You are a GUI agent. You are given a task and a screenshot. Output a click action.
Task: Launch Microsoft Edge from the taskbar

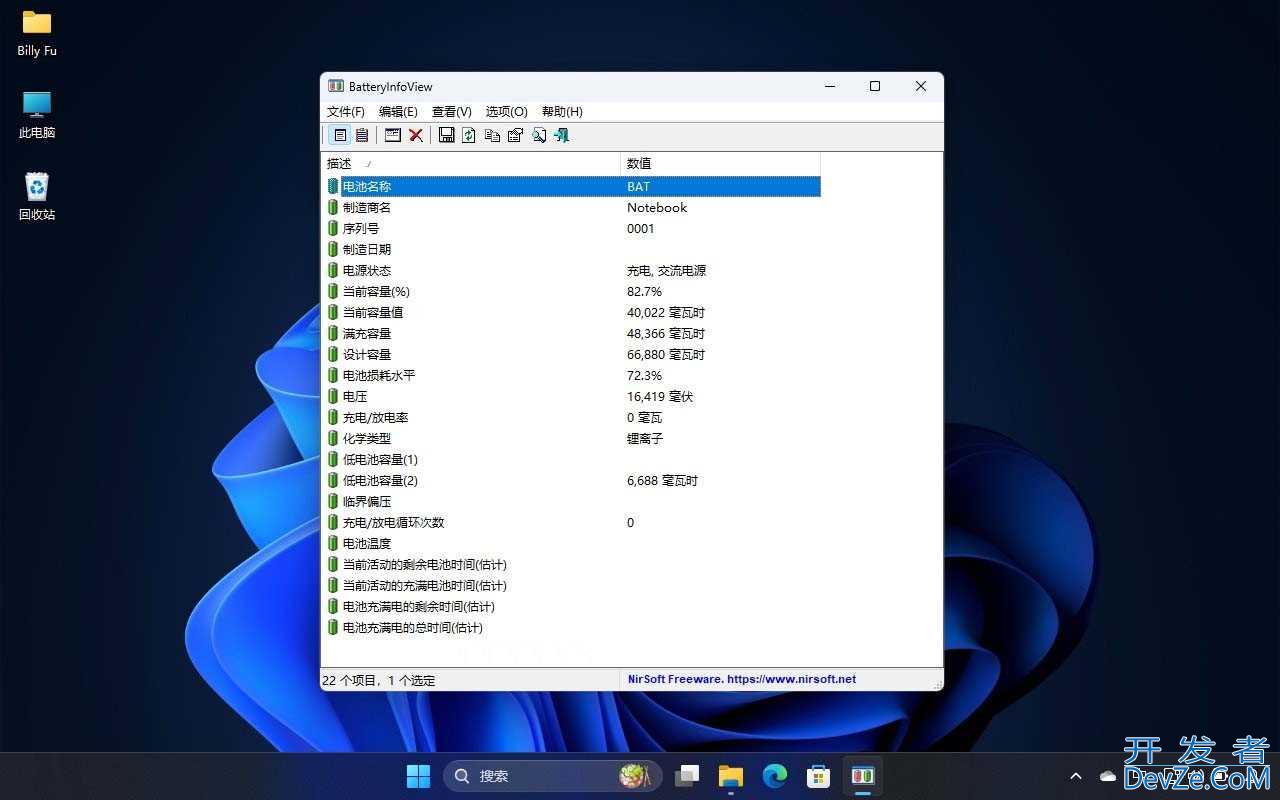[x=775, y=775]
